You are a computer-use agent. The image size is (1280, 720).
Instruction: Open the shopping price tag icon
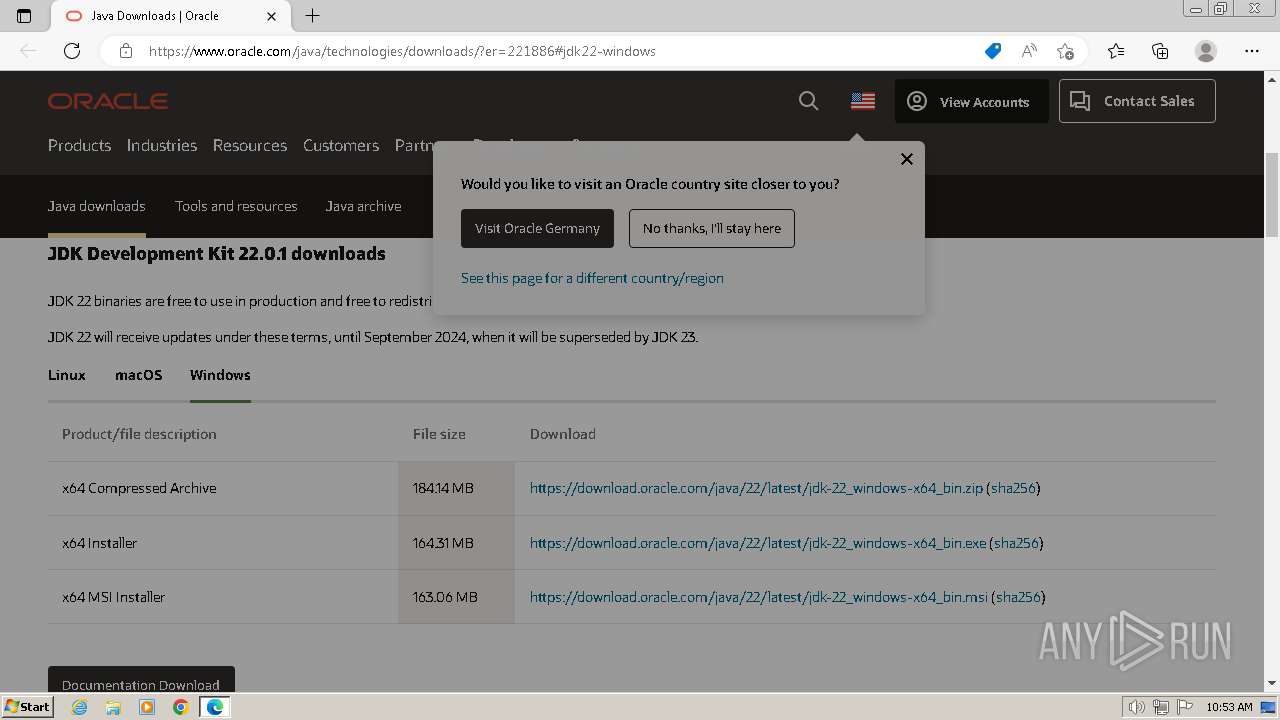pyautogui.click(x=993, y=51)
